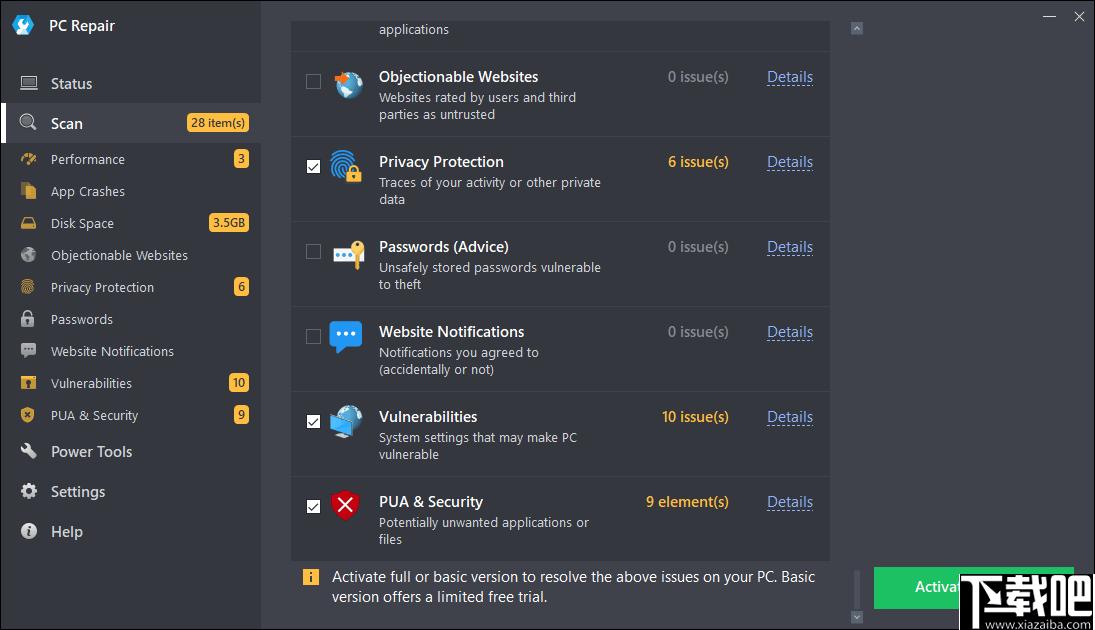Click the 3.5GB badge on Disk Space
This screenshot has width=1095, height=630.
229,223
